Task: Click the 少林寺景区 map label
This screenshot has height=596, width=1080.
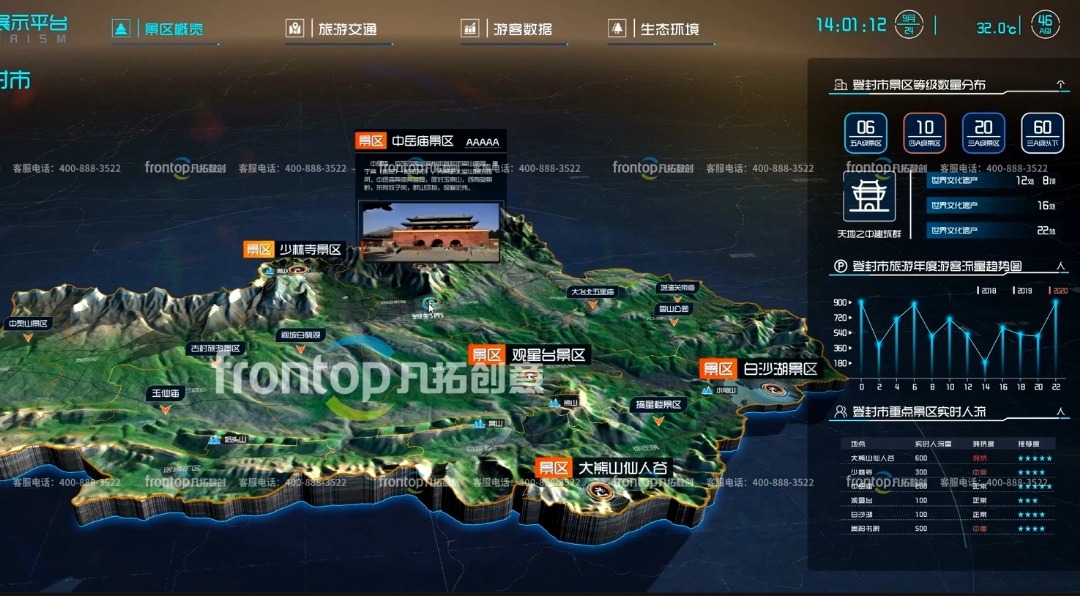Action: point(294,250)
